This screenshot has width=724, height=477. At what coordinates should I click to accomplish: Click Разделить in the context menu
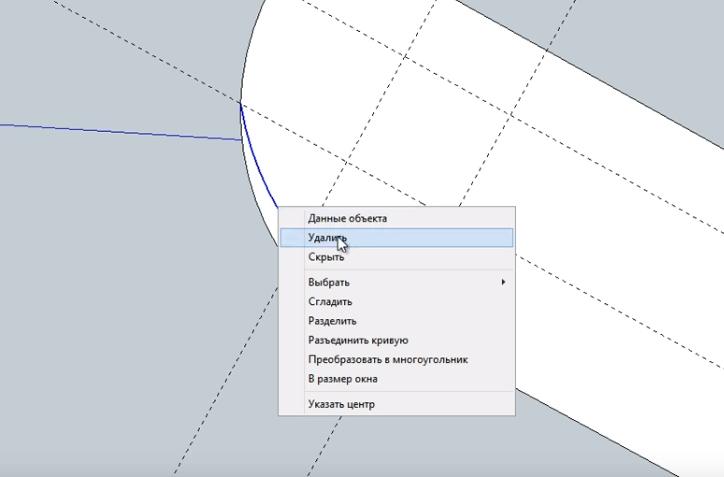pos(332,321)
